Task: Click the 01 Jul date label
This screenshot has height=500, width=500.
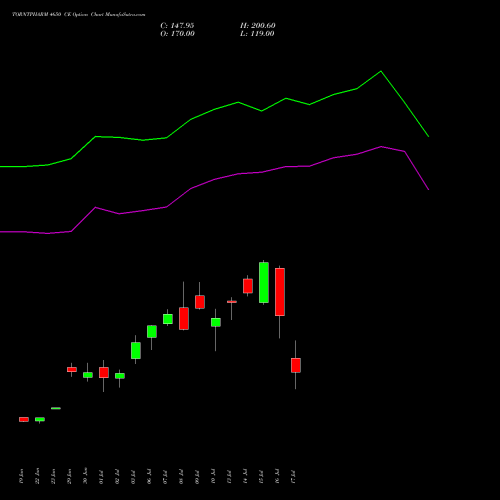Action: pos(102,477)
